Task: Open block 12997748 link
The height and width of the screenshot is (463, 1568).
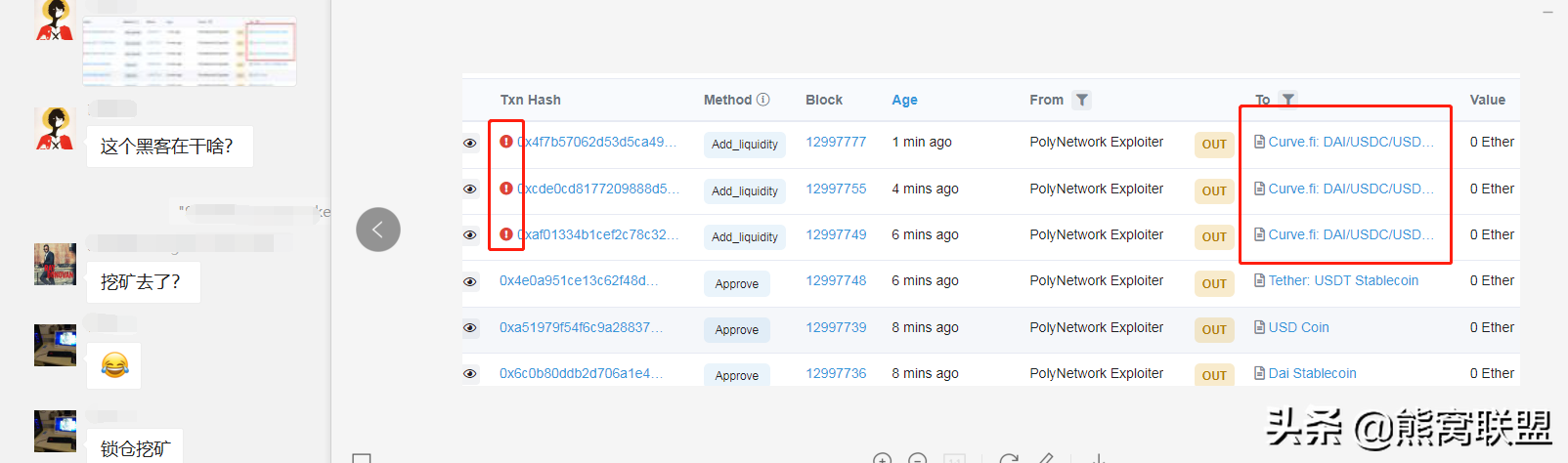Action: pyautogui.click(x=836, y=280)
